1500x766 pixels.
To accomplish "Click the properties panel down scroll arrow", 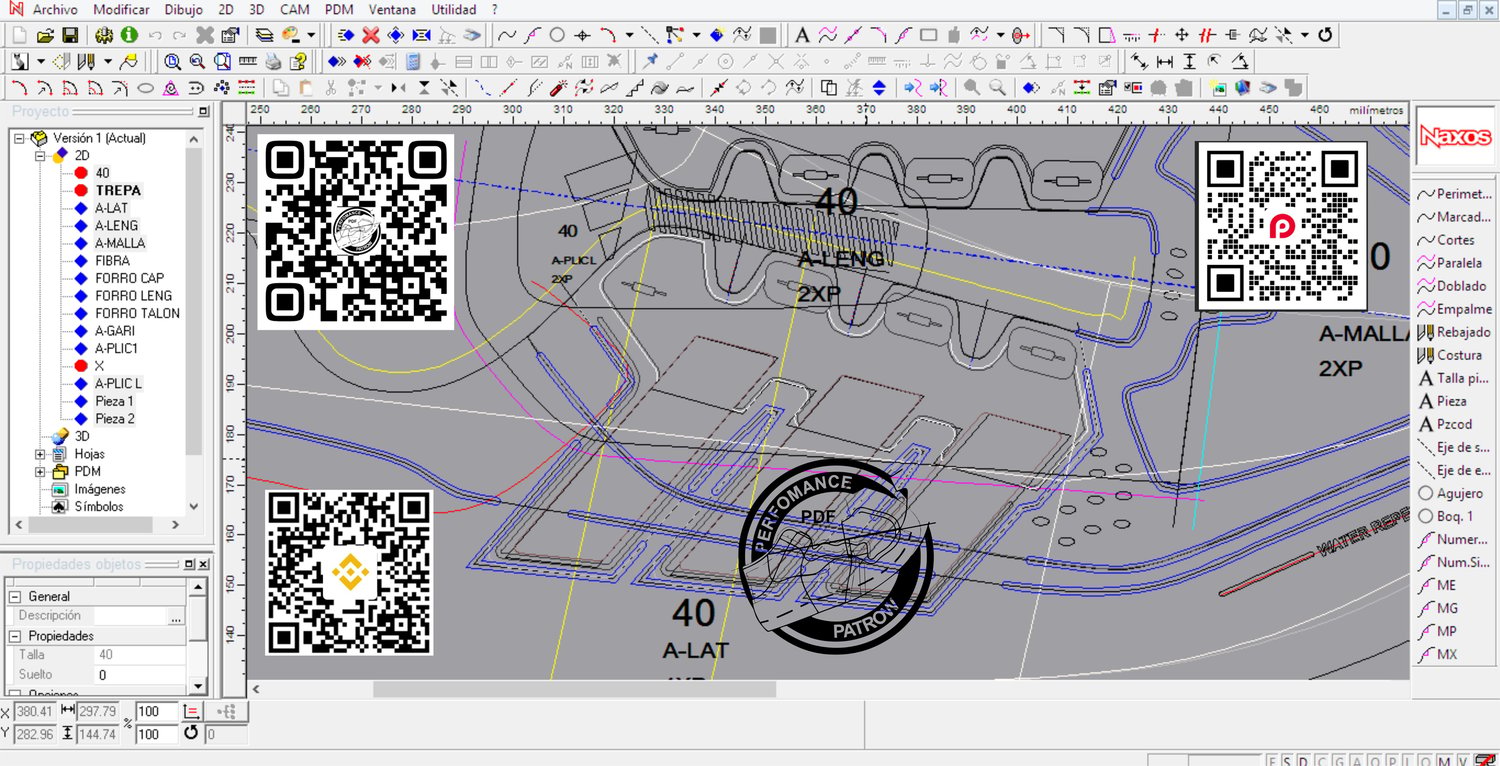I will coord(197,687).
